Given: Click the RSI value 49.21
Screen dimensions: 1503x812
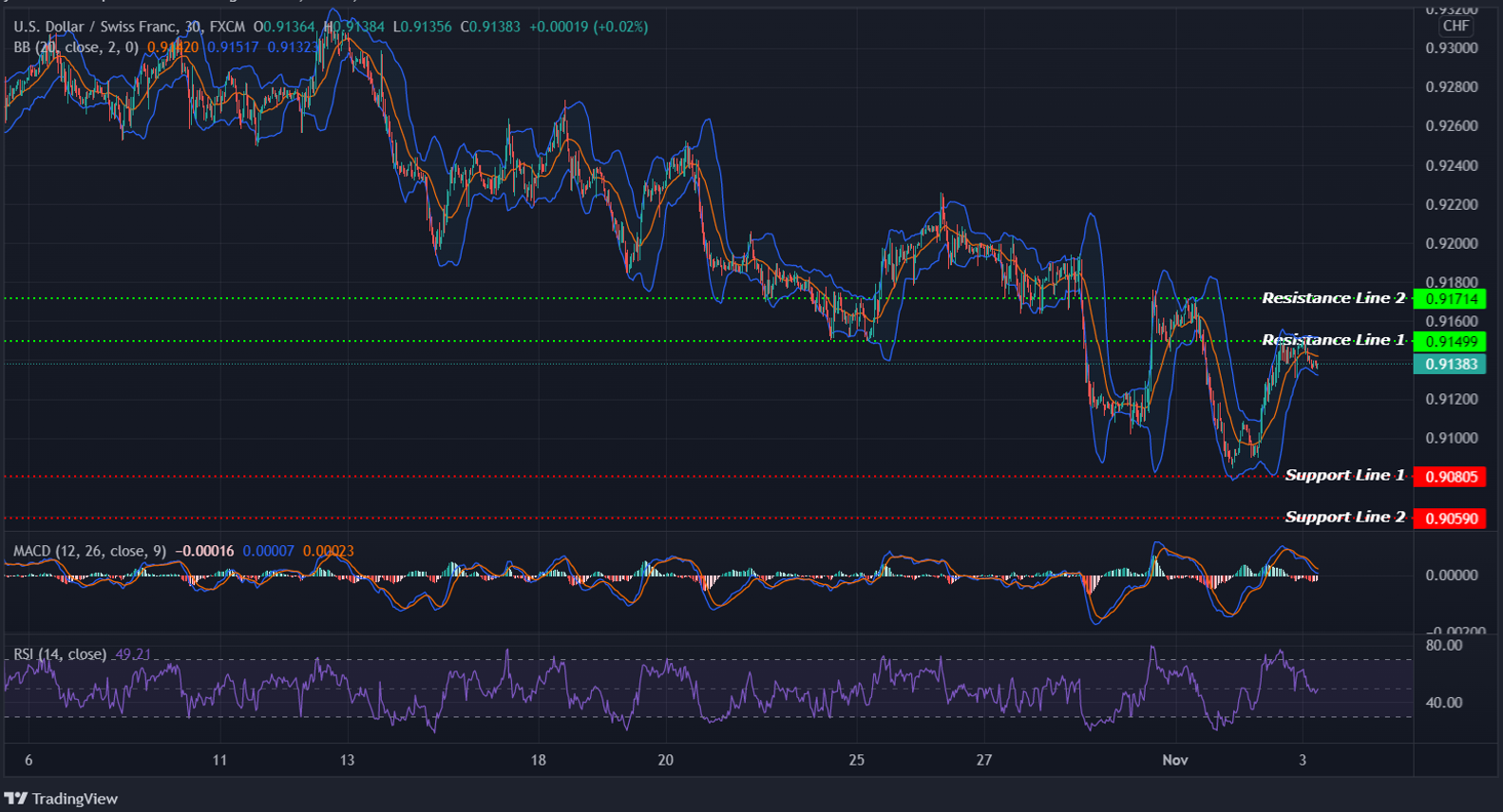Looking at the screenshot, I should [132, 654].
